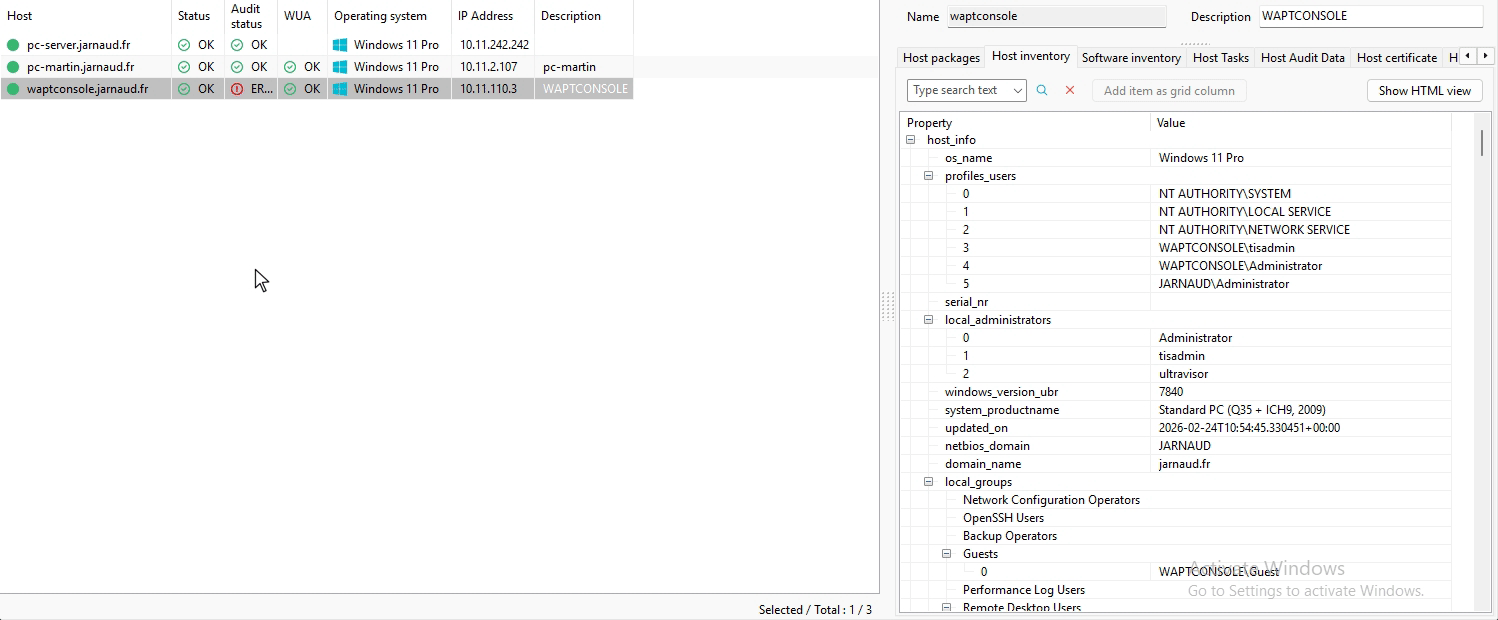Click inside the Name field showing waptconsole
Screen dimensions: 1498x620
(x=1057, y=16)
